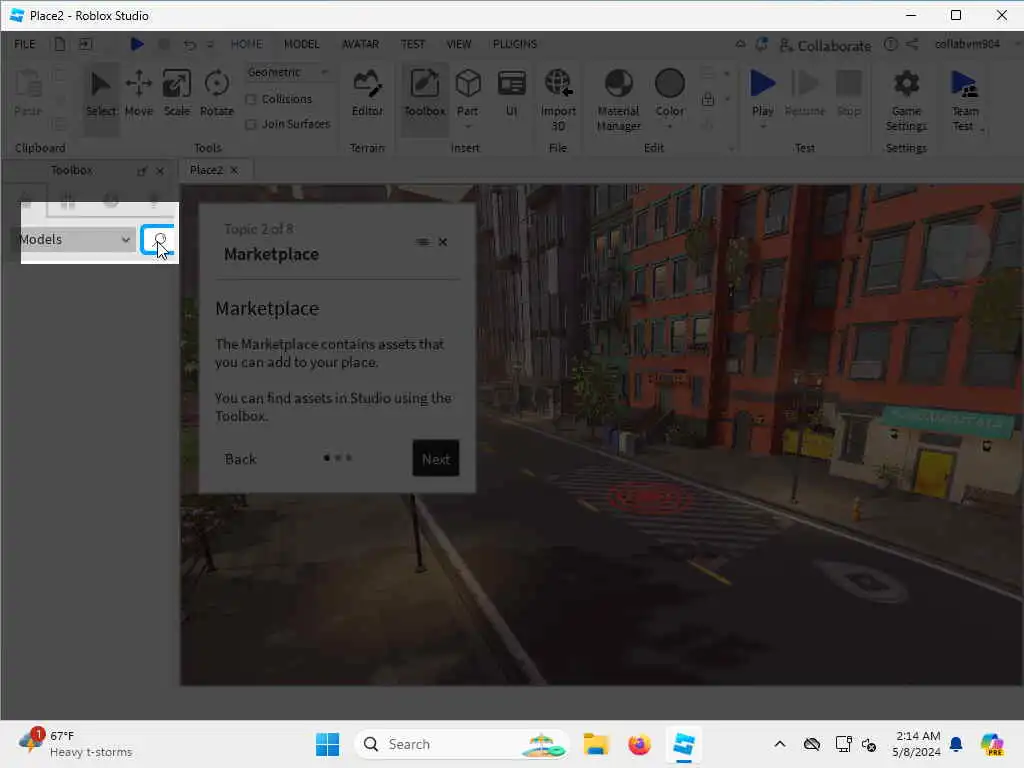Viewport: 1024px width, 768px height.
Task: Activate the Rotate tool
Action: [217, 95]
